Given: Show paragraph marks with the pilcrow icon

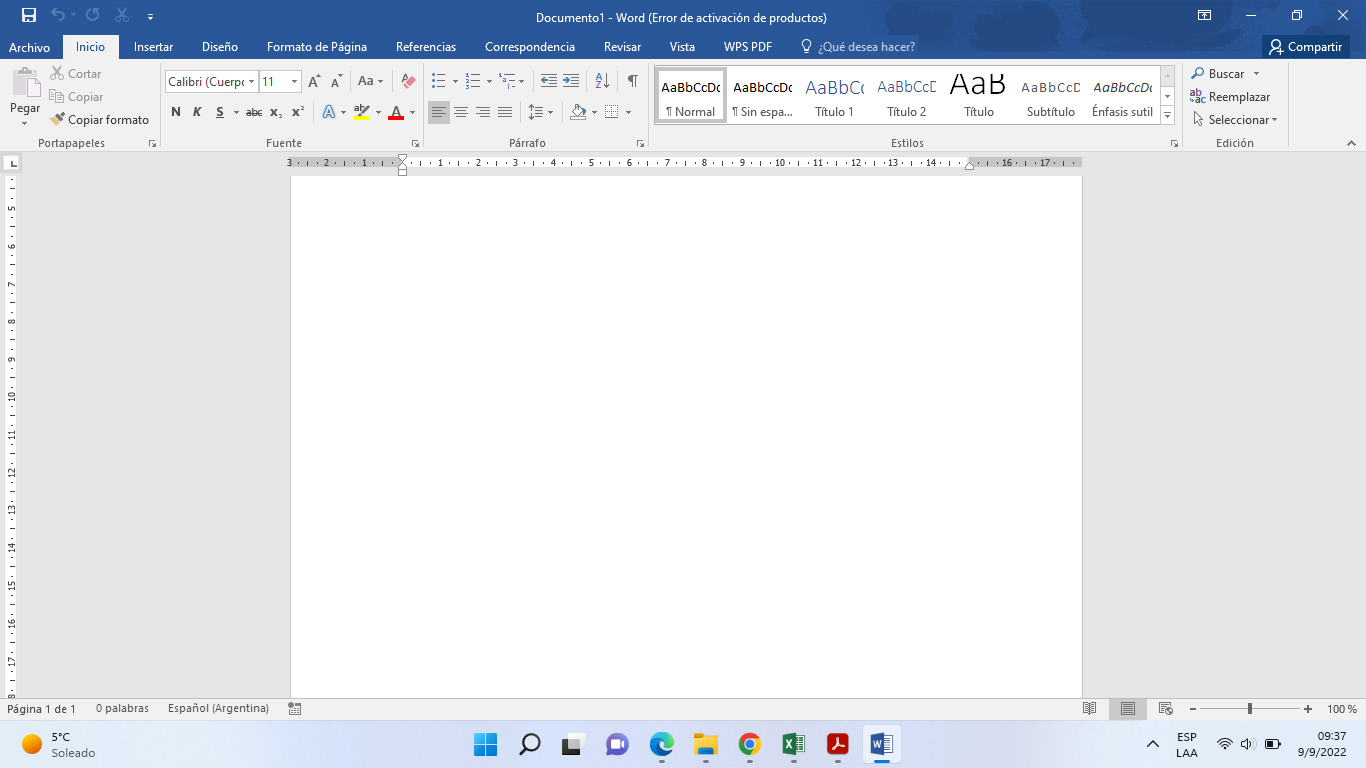Looking at the screenshot, I should coord(631,81).
